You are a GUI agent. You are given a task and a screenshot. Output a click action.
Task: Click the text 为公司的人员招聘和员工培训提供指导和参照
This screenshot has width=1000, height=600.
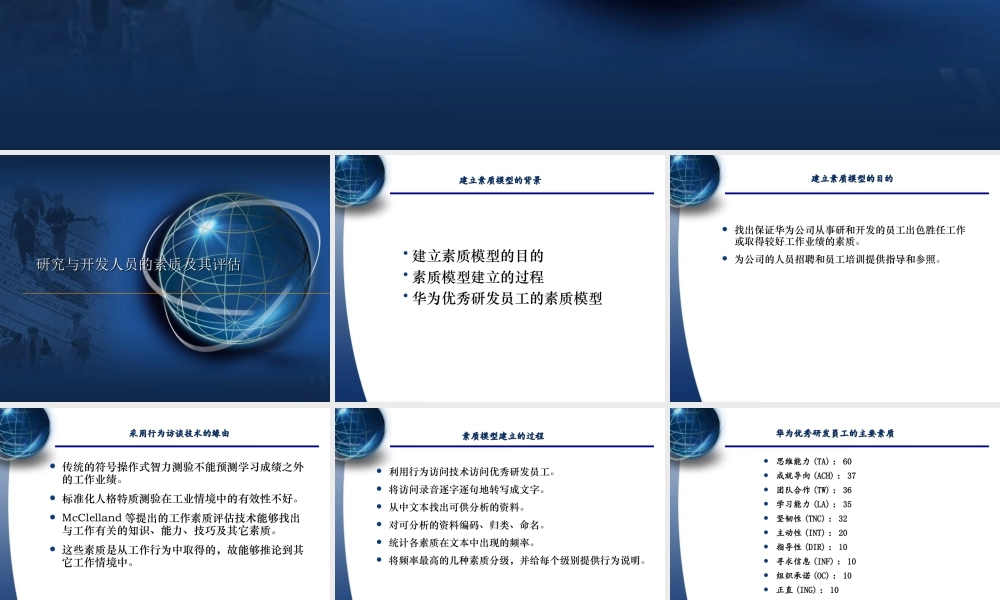(x=837, y=259)
